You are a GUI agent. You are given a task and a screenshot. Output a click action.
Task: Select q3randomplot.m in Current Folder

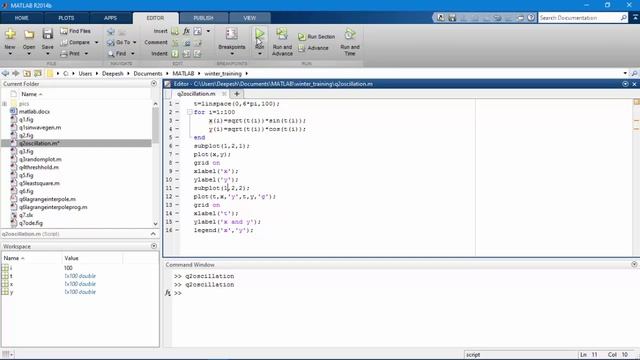click(40, 160)
